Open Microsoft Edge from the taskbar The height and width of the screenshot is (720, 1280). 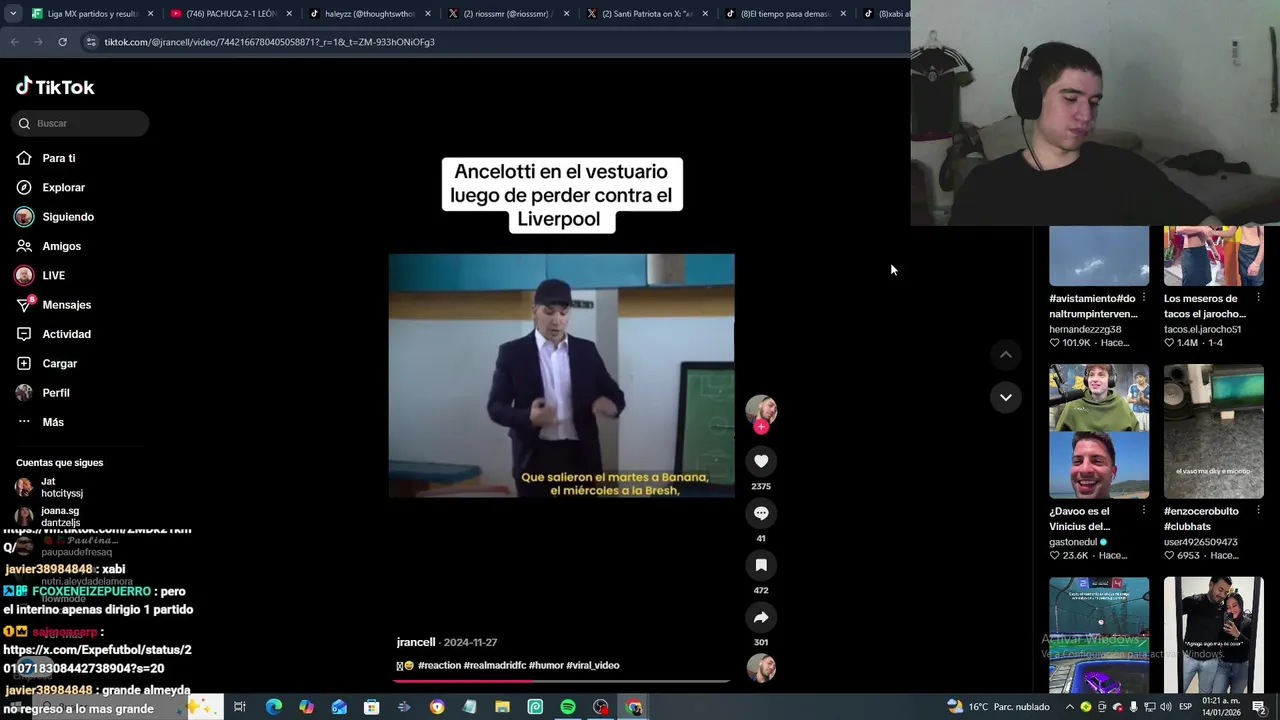[273, 707]
